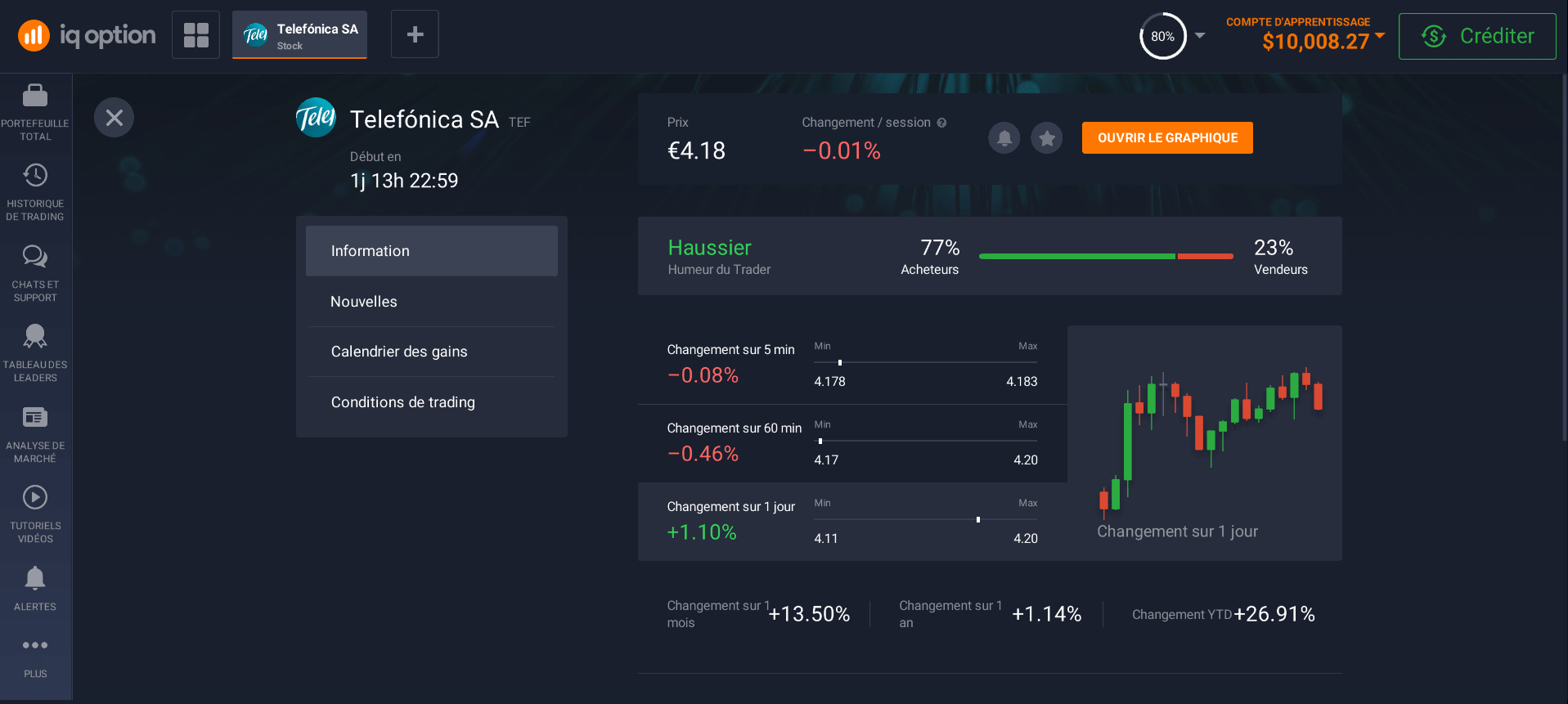Click the Telefónica logo in header
Image resolution: width=1568 pixels, height=704 pixels.
(316, 118)
